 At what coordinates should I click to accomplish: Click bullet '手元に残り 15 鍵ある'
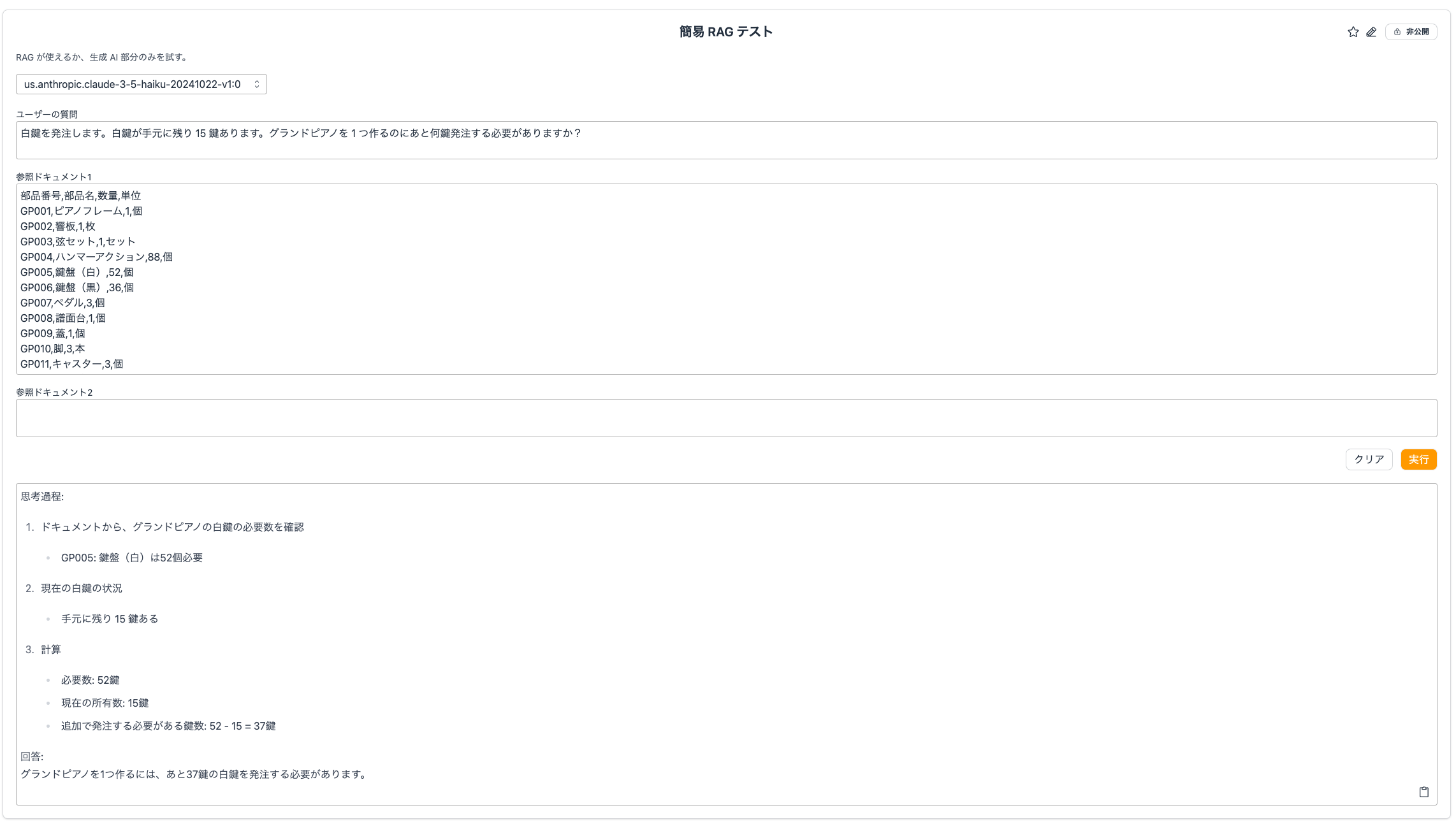(x=110, y=619)
